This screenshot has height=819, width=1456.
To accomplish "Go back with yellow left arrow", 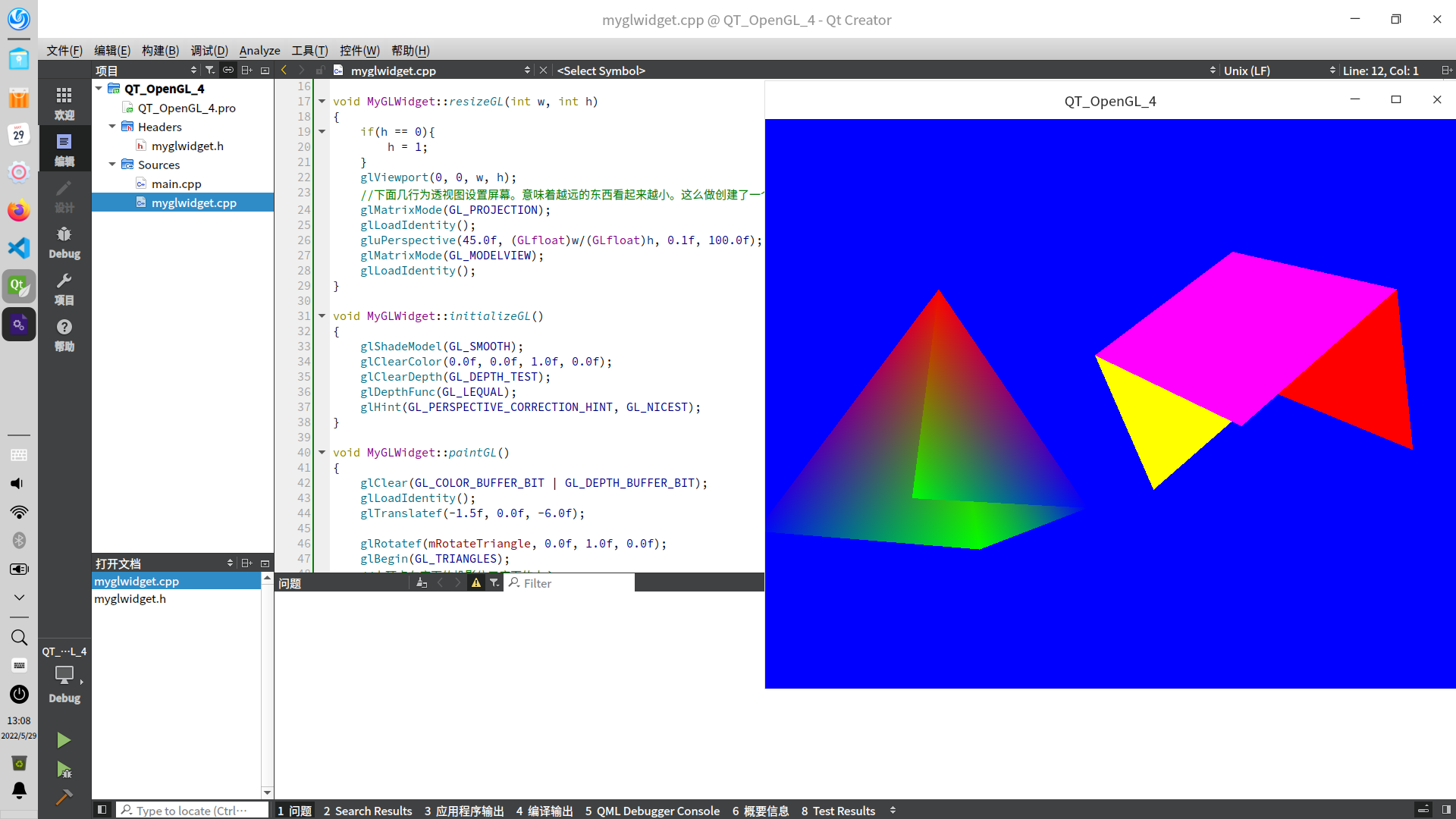I will tap(284, 71).
